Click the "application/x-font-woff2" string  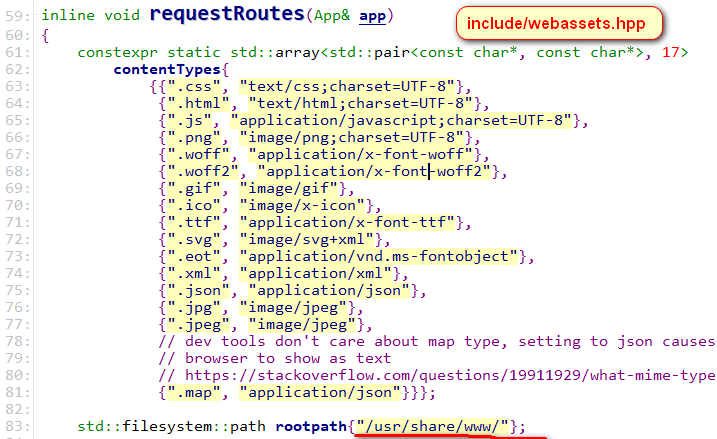(x=374, y=171)
